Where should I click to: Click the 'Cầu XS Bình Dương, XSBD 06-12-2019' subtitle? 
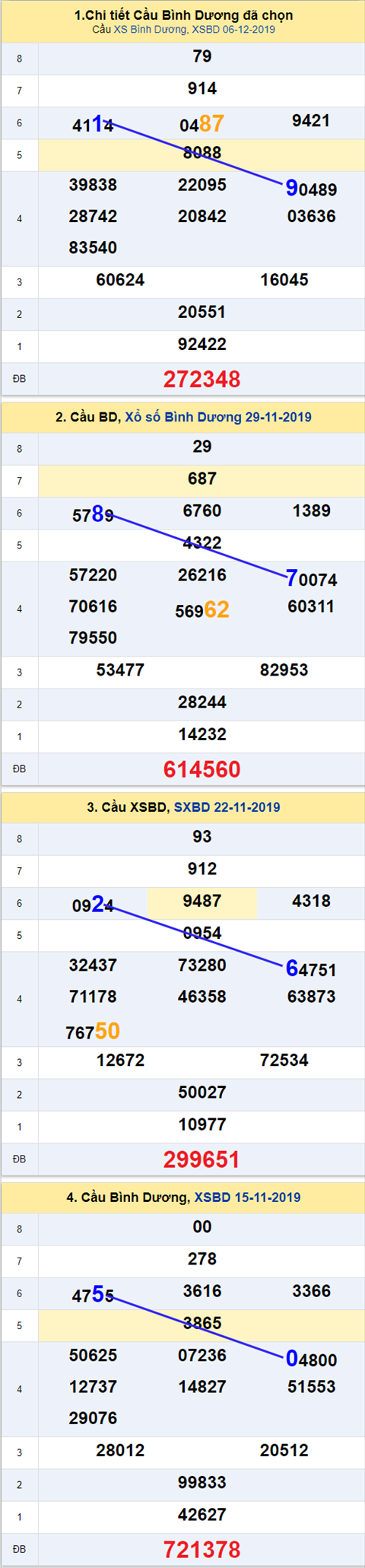point(183,30)
